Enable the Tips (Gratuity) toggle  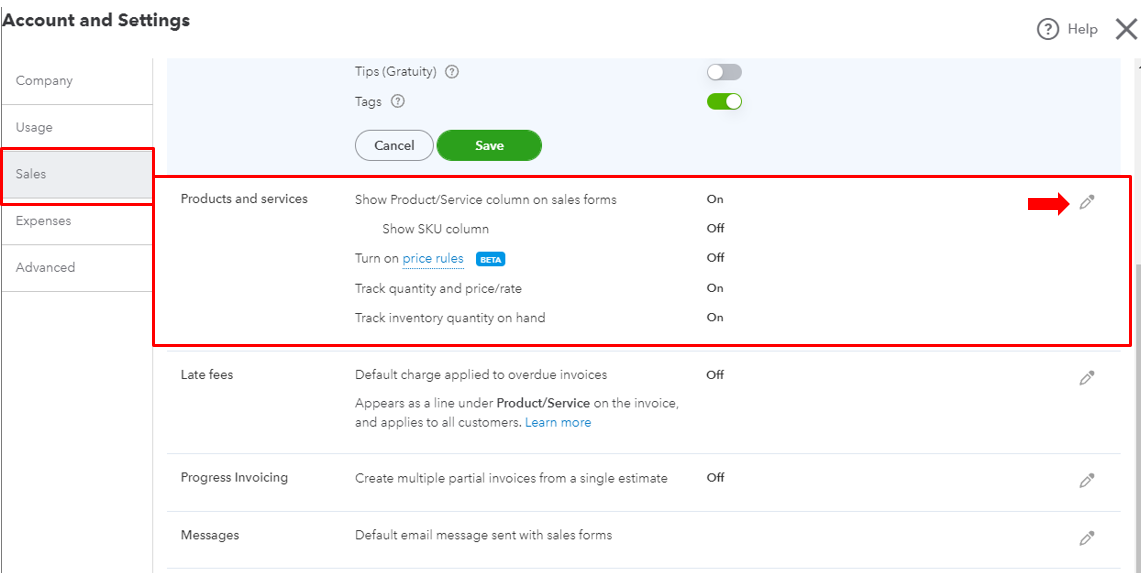tap(724, 72)
